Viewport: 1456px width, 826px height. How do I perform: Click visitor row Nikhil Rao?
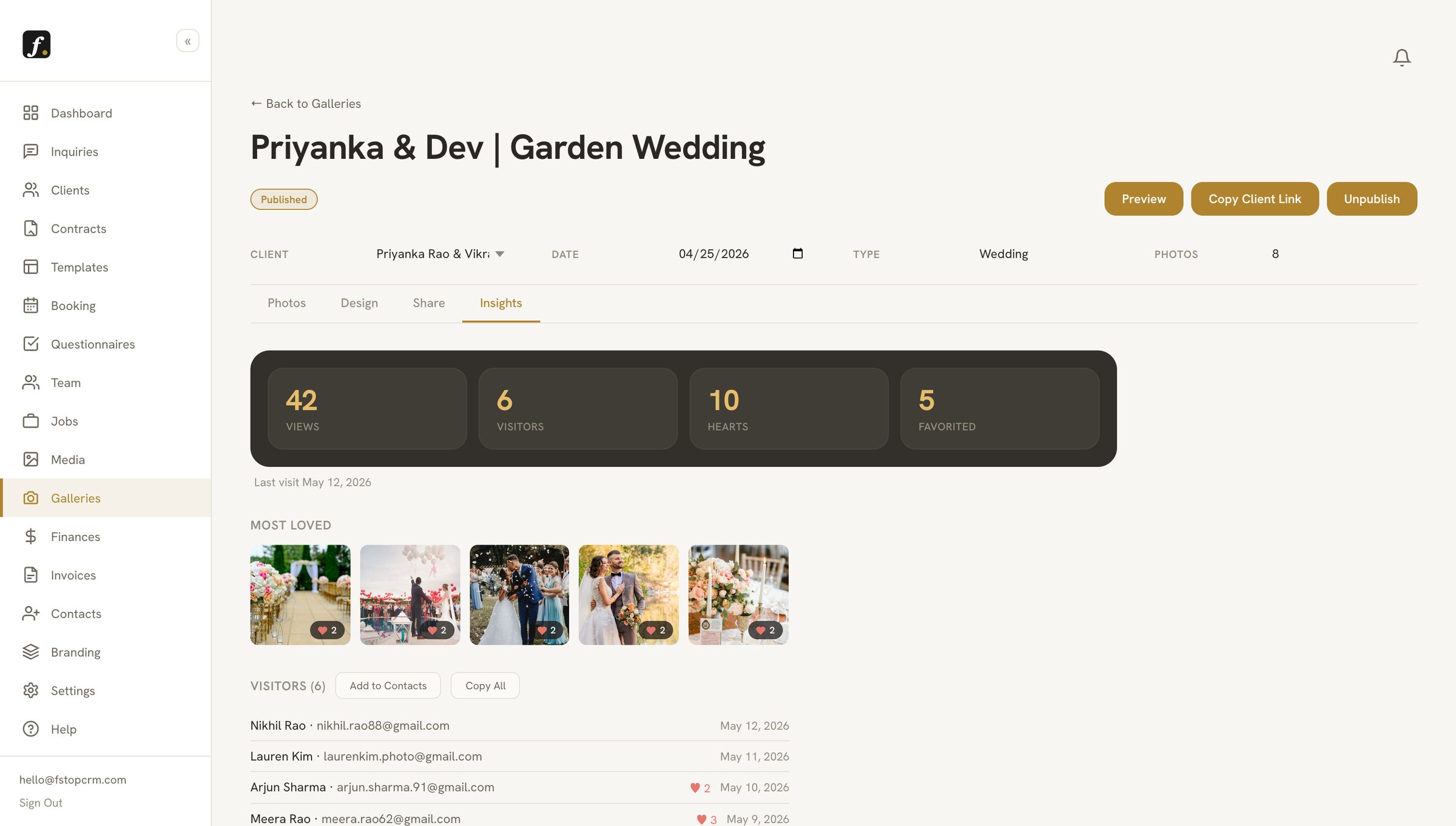tap(520, 725)
